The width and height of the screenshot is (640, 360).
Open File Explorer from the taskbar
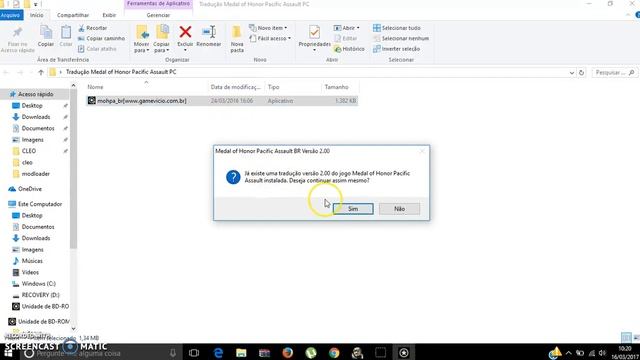coord(241,353)
